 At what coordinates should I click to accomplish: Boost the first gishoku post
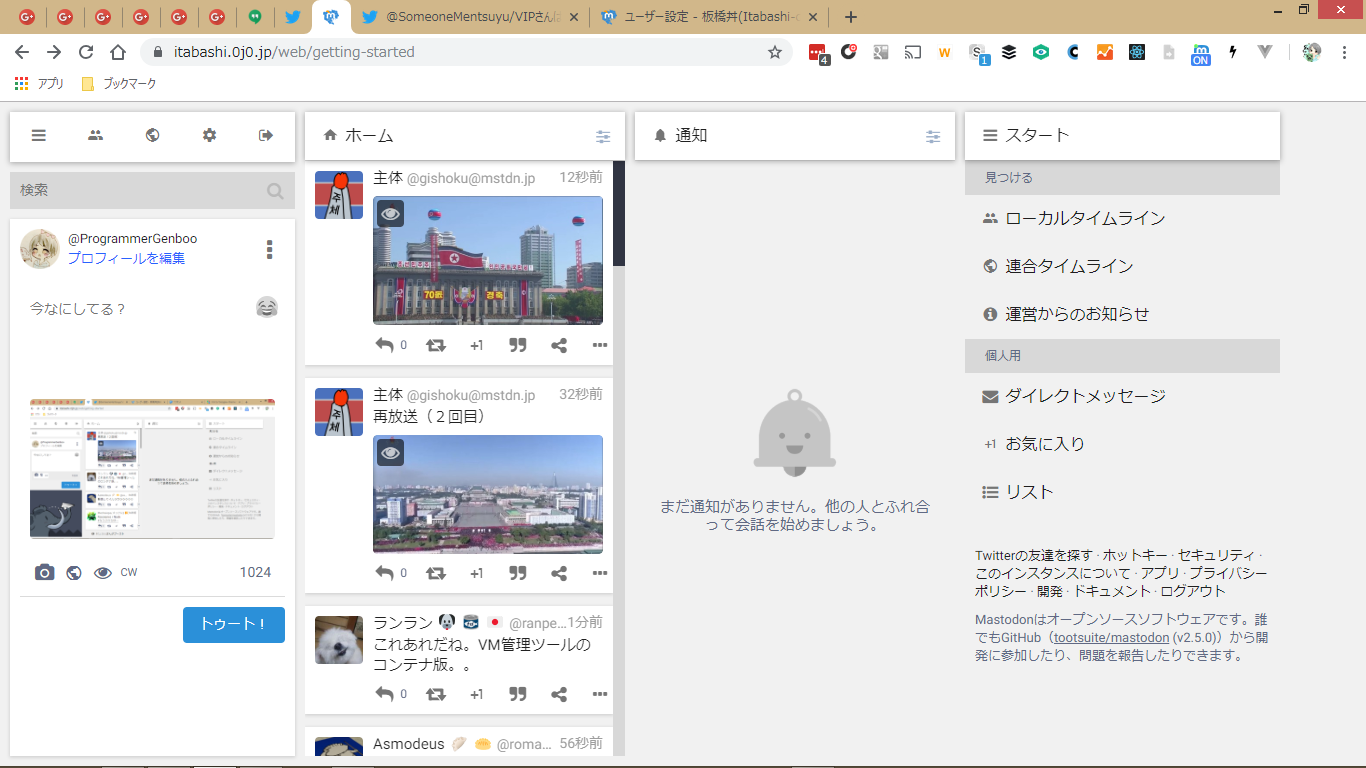pyautogui.click(x=436, y=345)
